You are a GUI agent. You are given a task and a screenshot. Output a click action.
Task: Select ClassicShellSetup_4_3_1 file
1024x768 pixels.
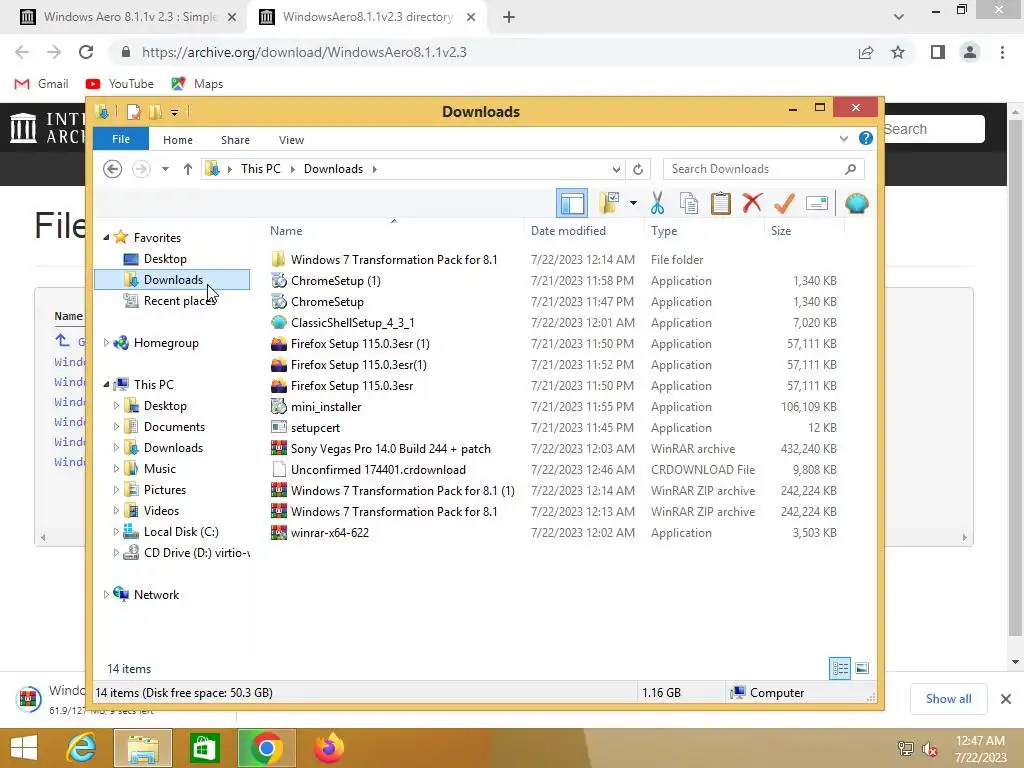click(352, 323)
